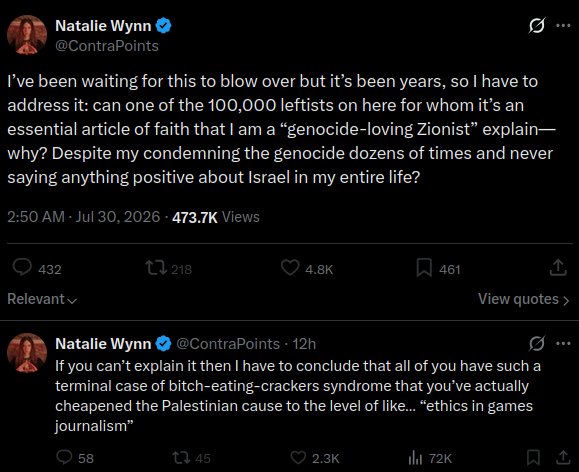This screenshot has width=579, height=472.
Task: Bookmark the reply tweet
Action: pos(533,458)
